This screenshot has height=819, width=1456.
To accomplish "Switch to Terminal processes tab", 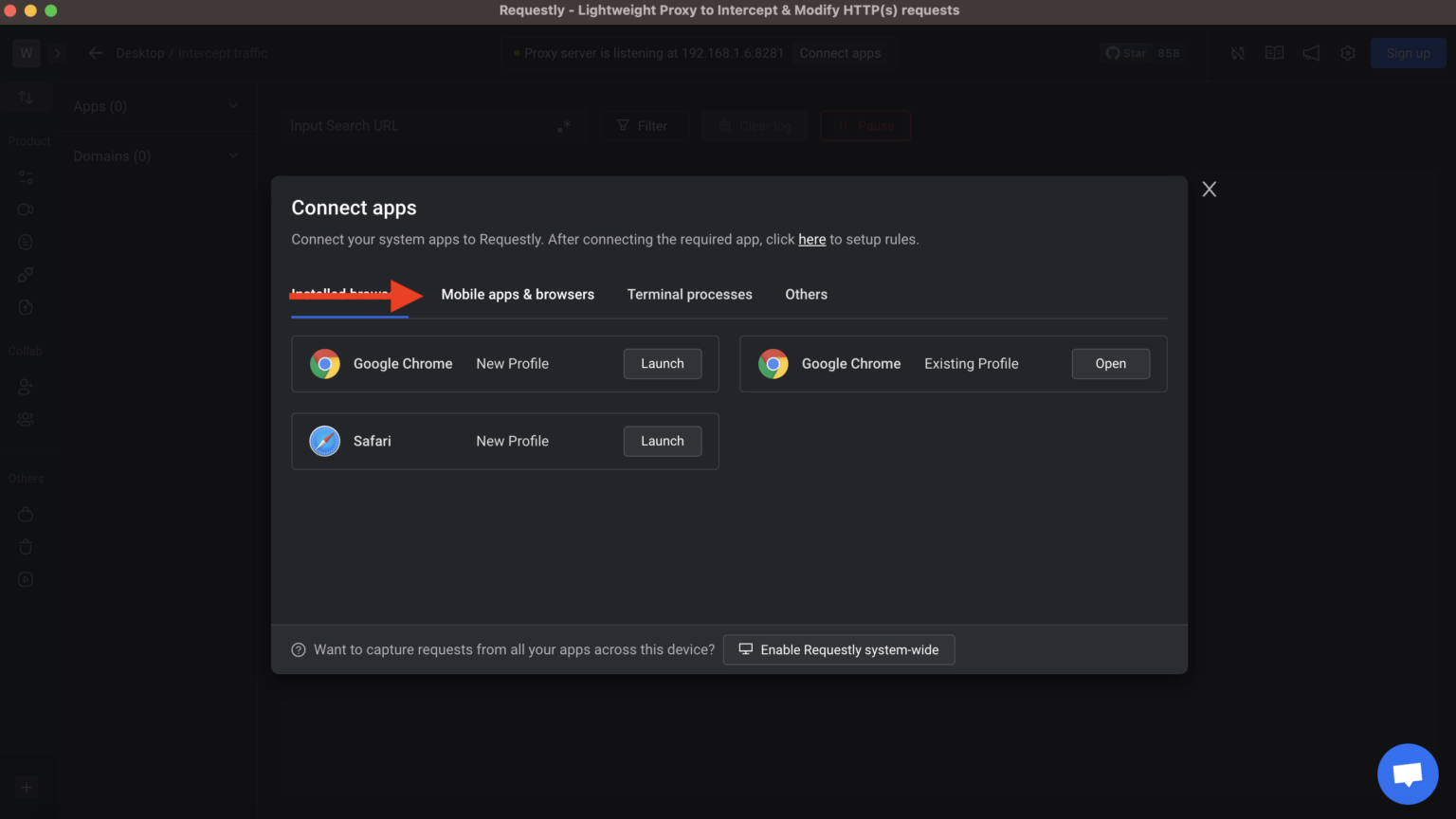I will click(x=689, y=295).
